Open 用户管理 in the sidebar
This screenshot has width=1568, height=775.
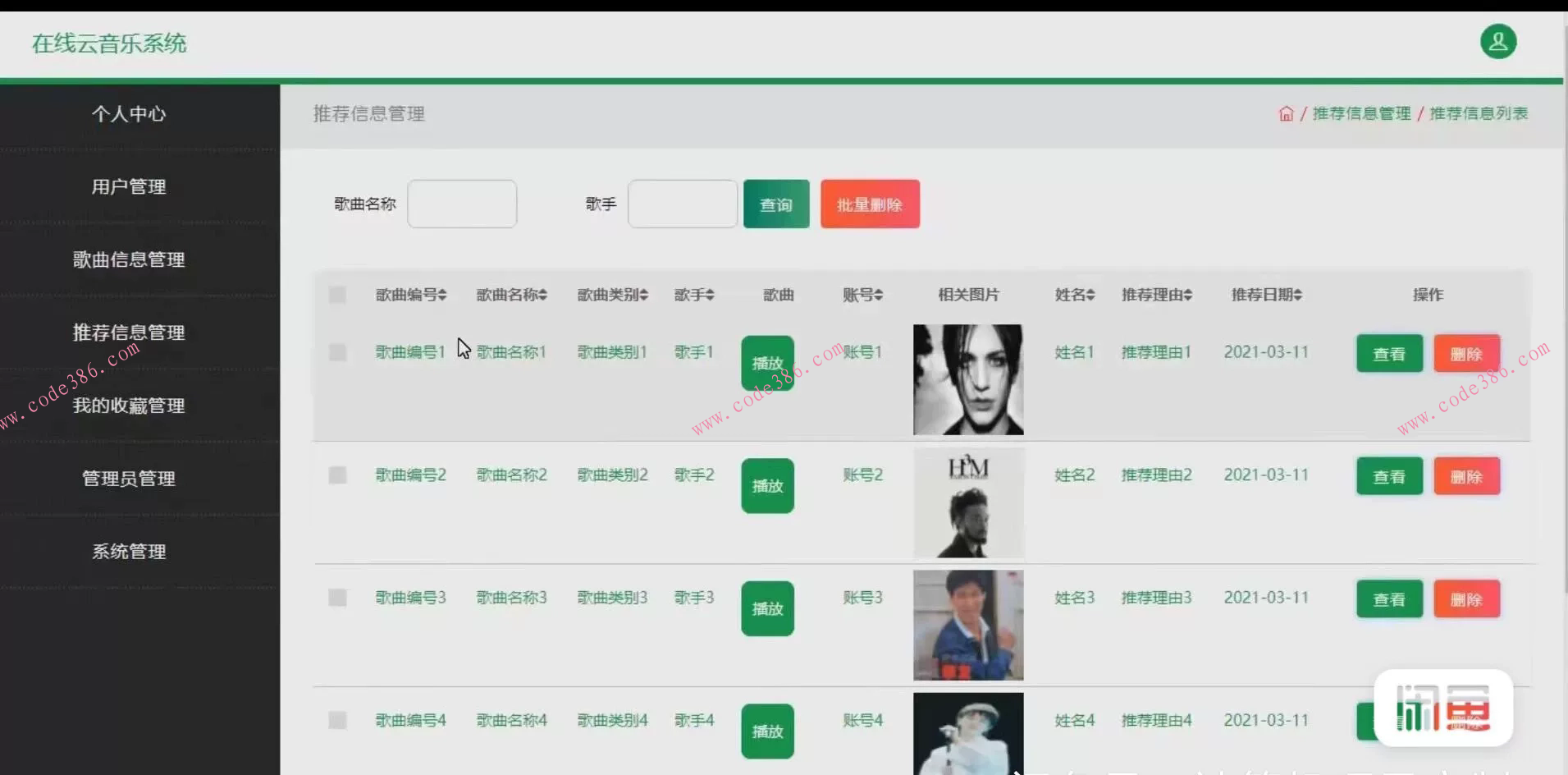129,186
